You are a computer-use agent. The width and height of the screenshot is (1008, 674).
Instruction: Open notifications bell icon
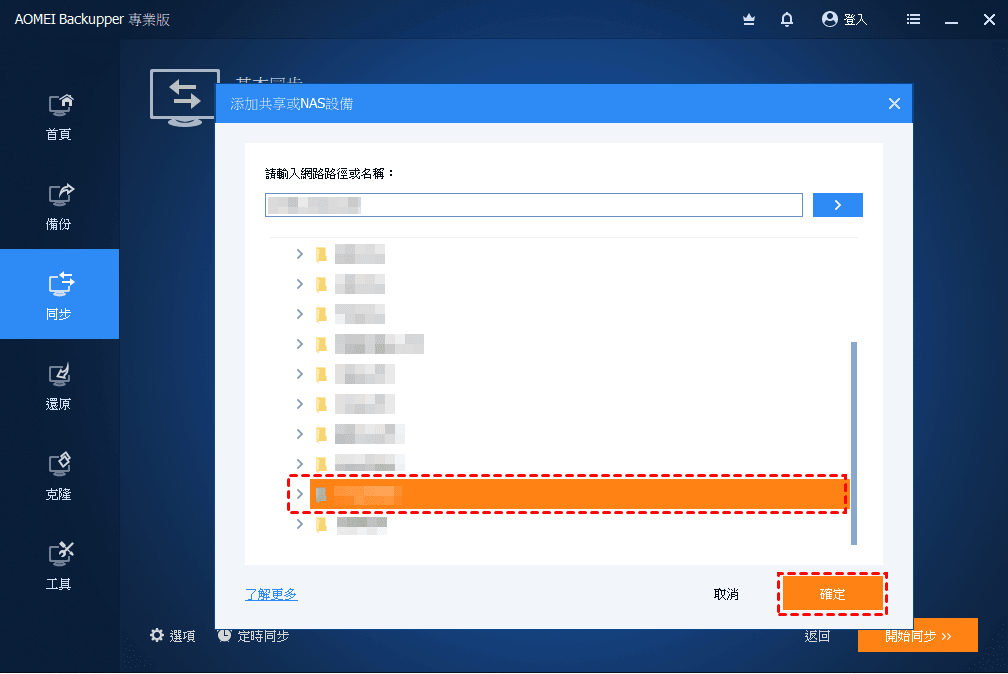tap(787, 19)
